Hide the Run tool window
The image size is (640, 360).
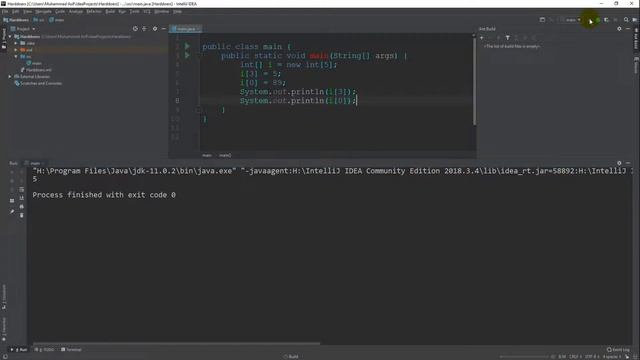(x=628, y=163)
